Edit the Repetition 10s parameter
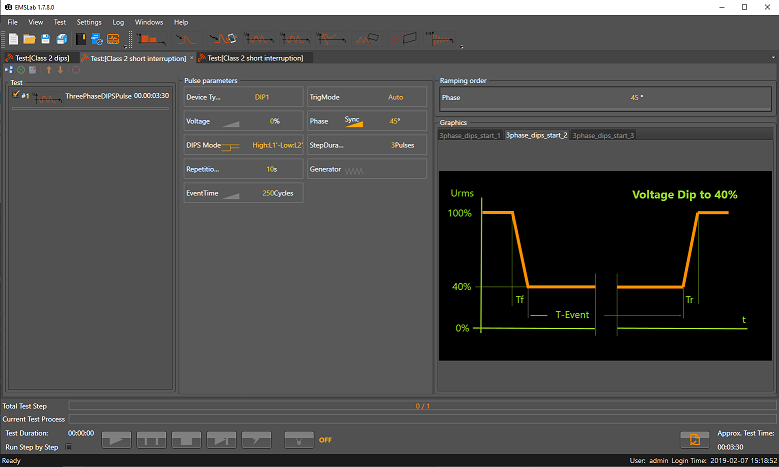Screen dimensions: 779x467 243,169
